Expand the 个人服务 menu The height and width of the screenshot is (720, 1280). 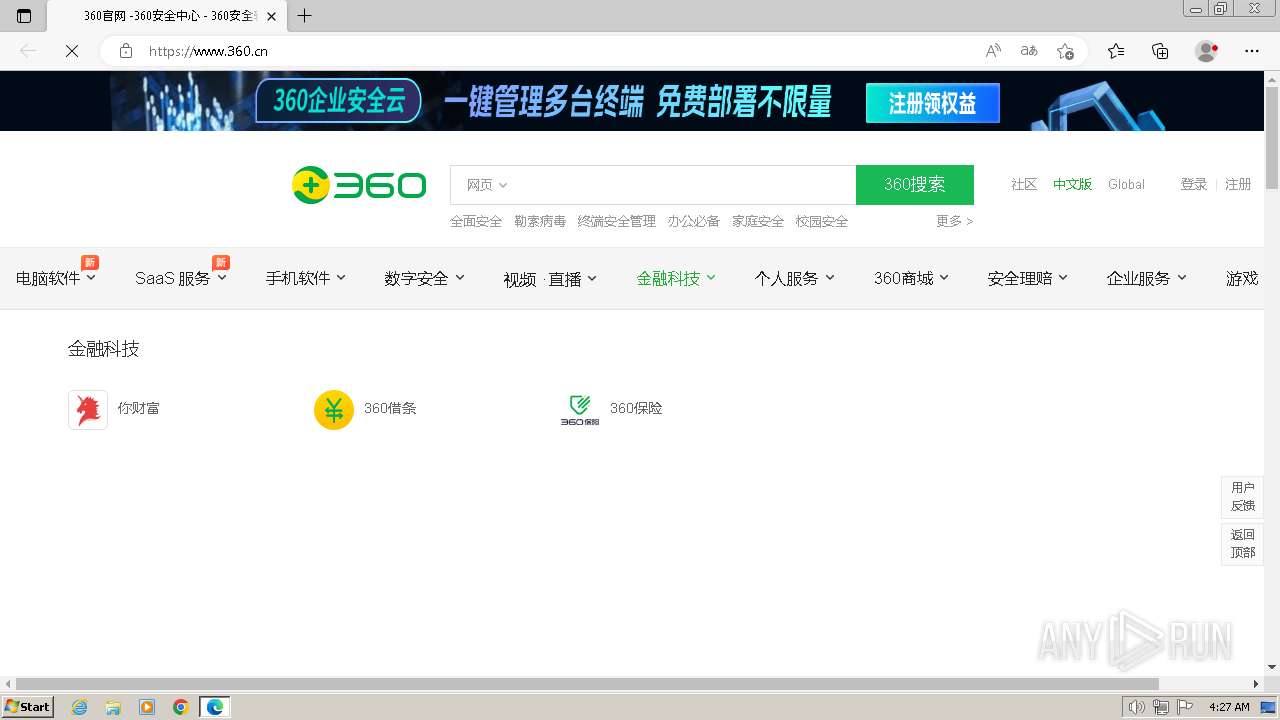pos(794,278)
